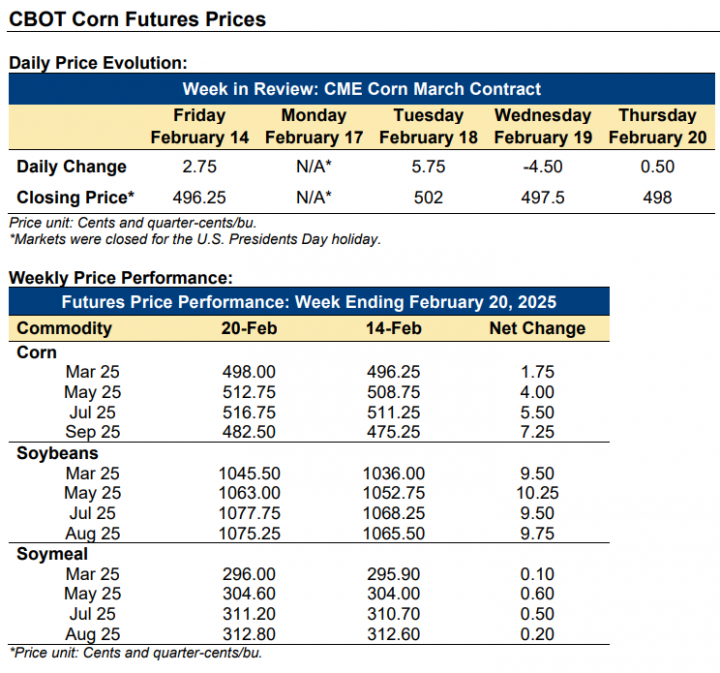Click the Net Change column header
Image resolution: width=720 pixels, height=673 pixels.
click(537, 328)
